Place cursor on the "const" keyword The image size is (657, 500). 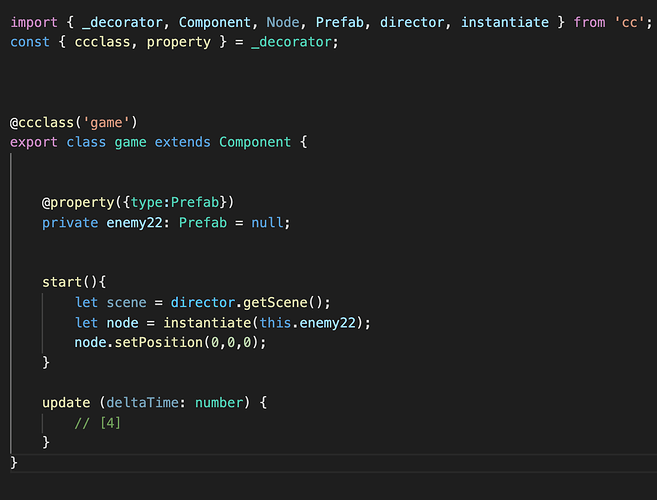click(x=30, y=41)
